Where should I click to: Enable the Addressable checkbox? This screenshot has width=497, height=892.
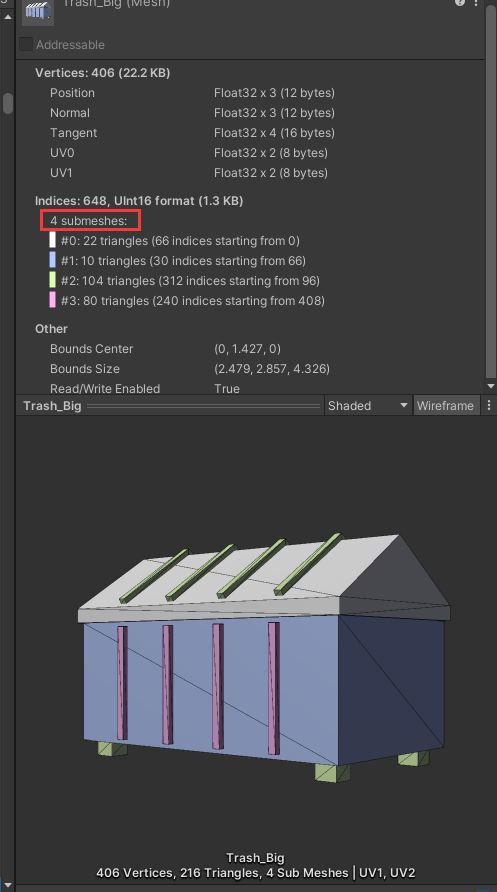coord(26,44)
